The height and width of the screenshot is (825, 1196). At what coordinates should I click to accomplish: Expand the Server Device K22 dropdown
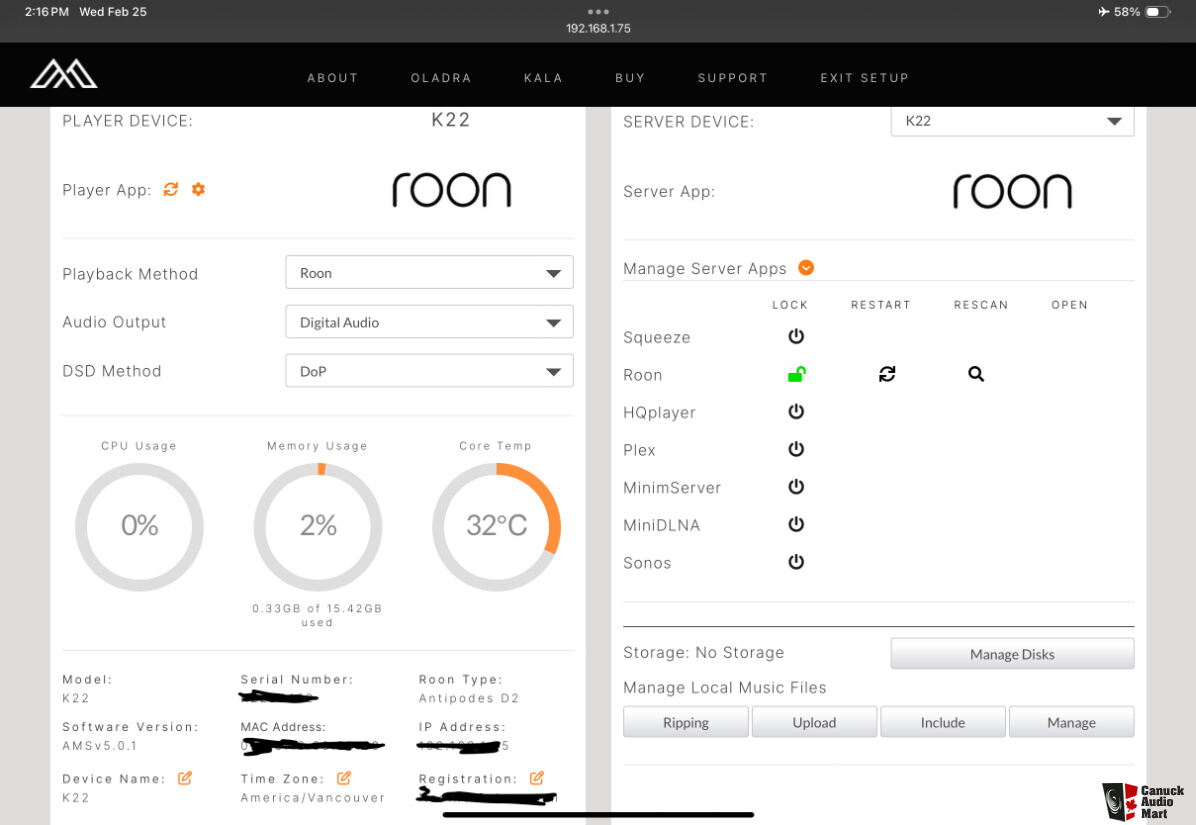click(x=1012, y=121)
